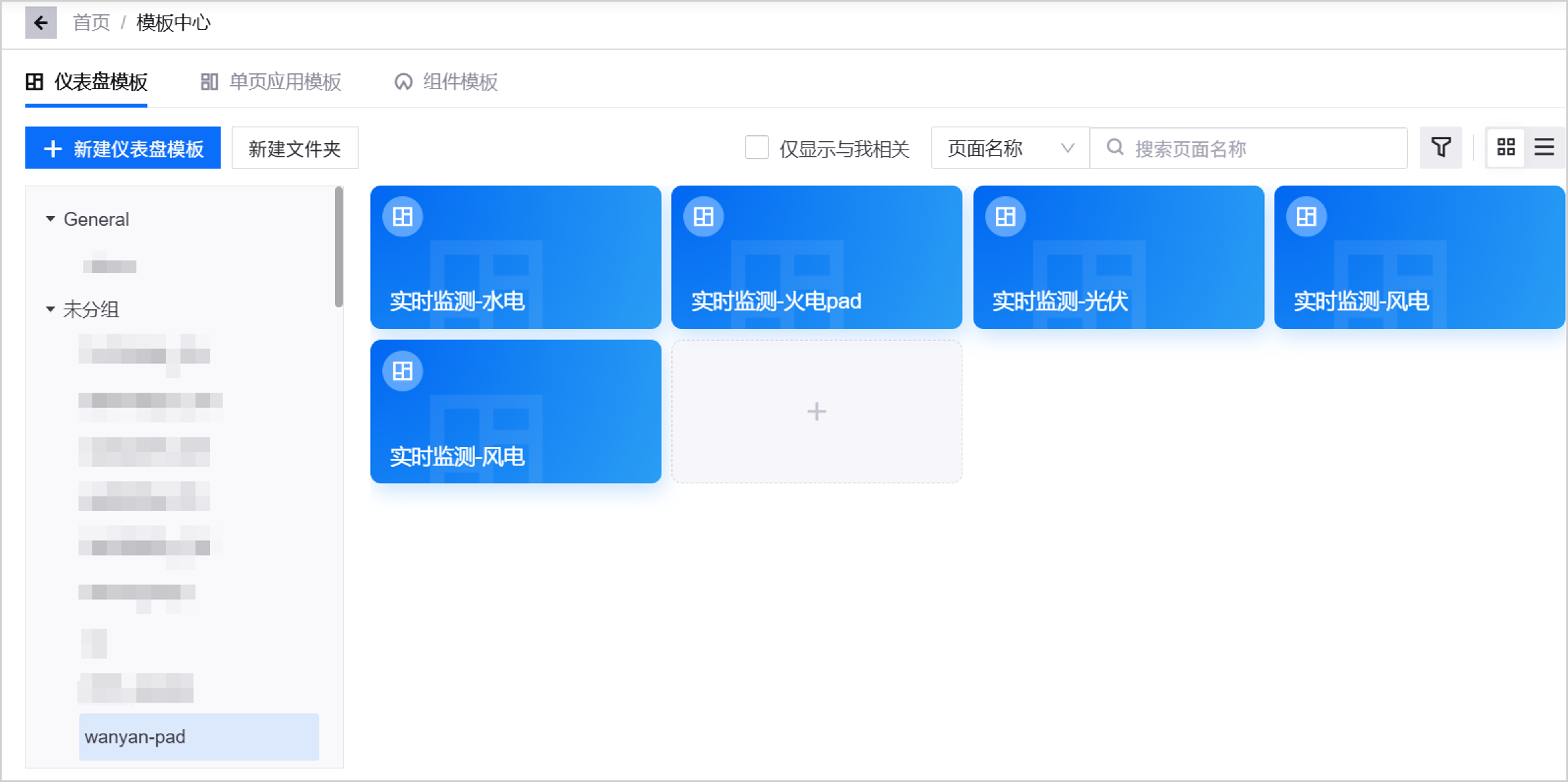Switch to list view
The height and width of the screenshot is (782, 1568).
tap(1544, 148)
